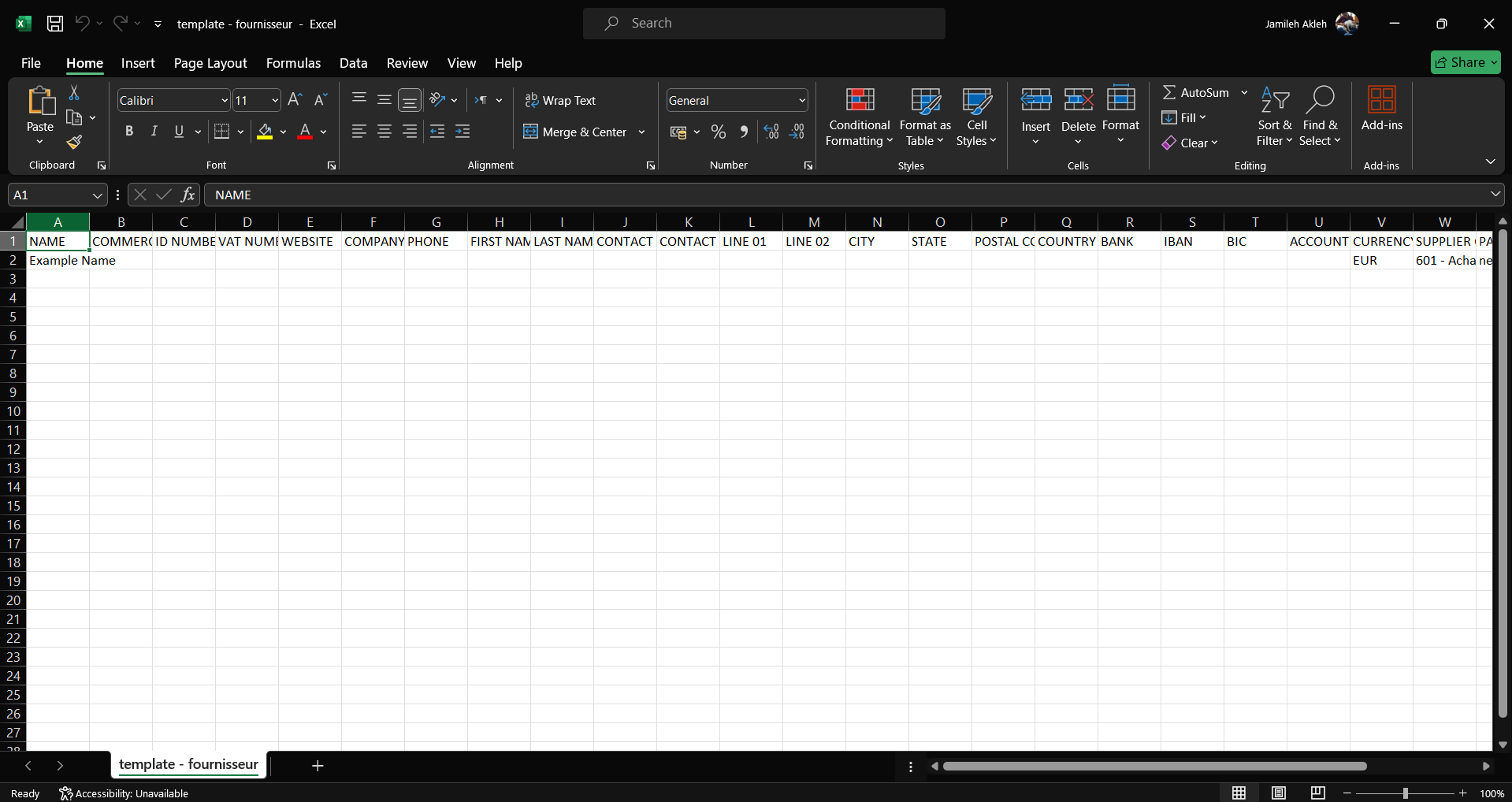Click the Undo arrow icon

[x=82, y=24]
